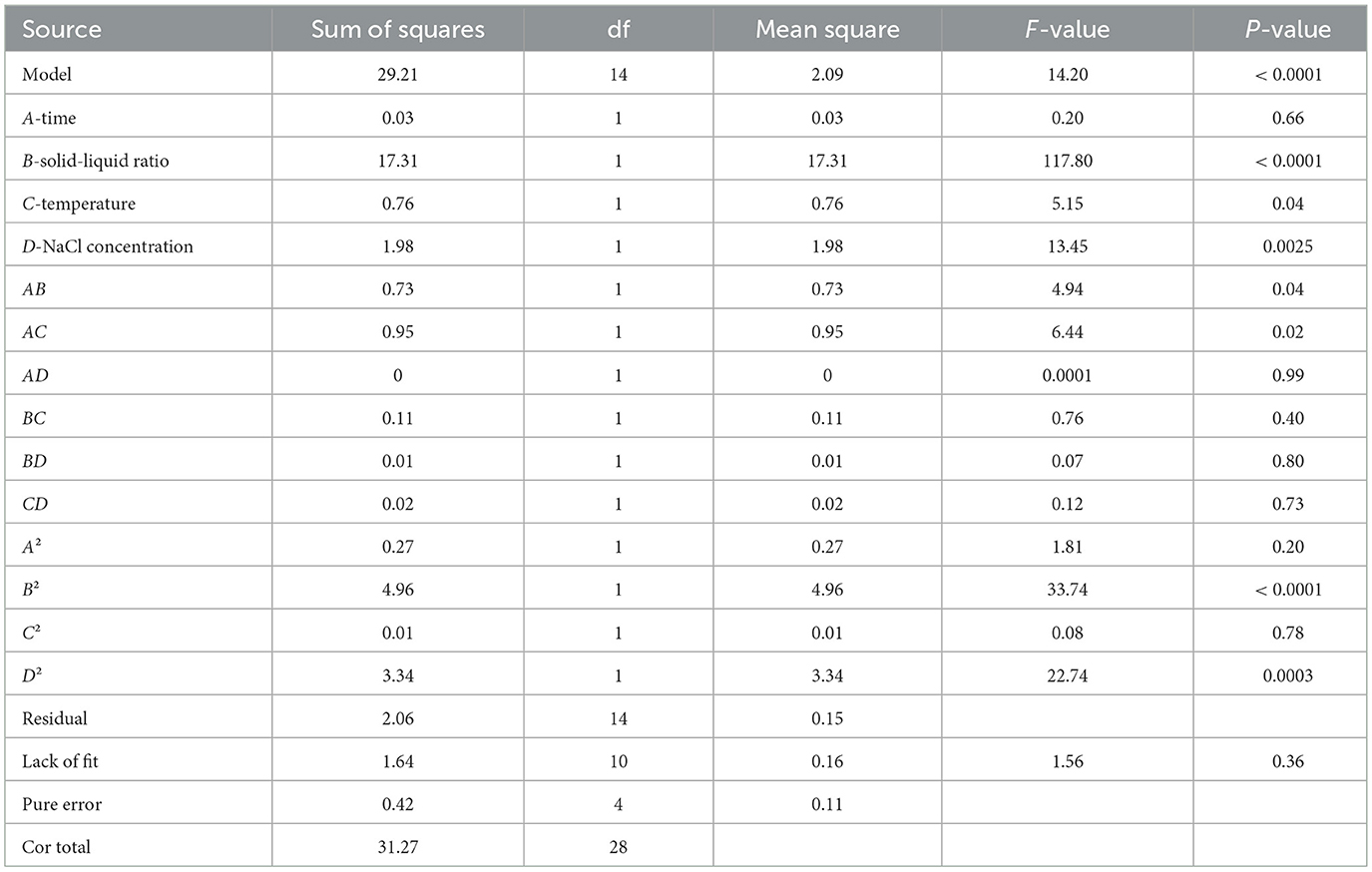Click the D-NaCl concentration row label
The height and width of the screenshot is (872, 1372).
click(108, 246)
